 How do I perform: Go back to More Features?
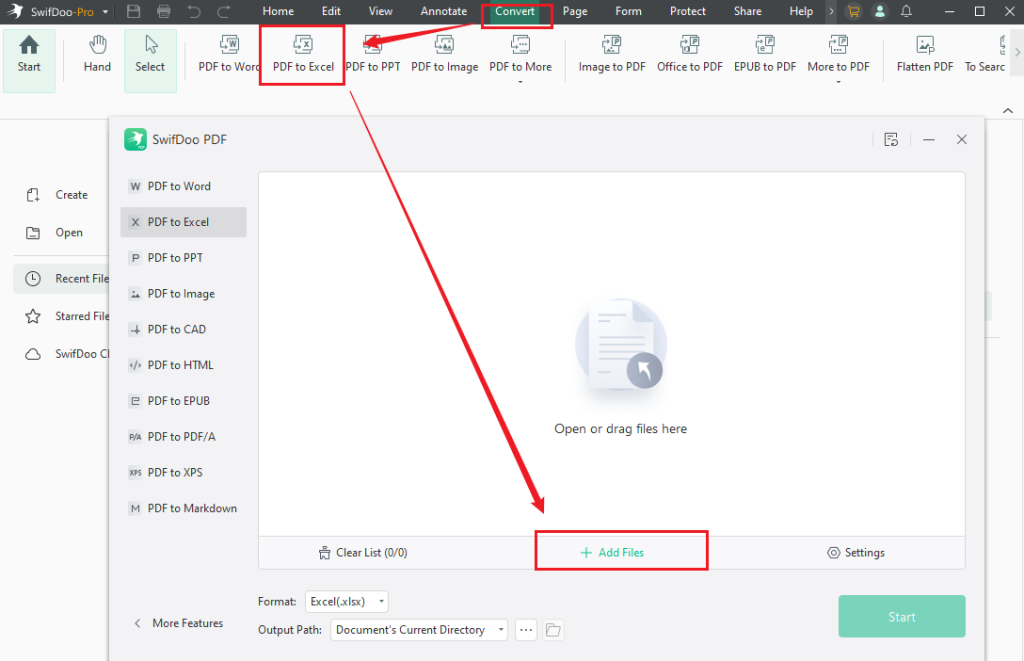coord(178,623)
